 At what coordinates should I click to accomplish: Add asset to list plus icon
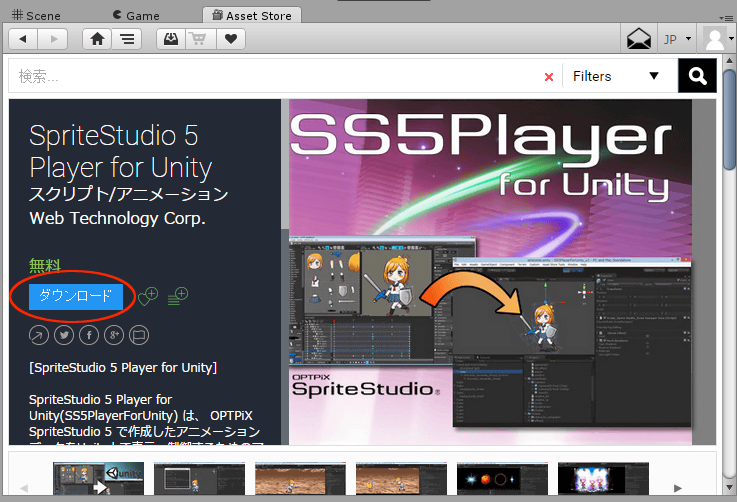178,296
